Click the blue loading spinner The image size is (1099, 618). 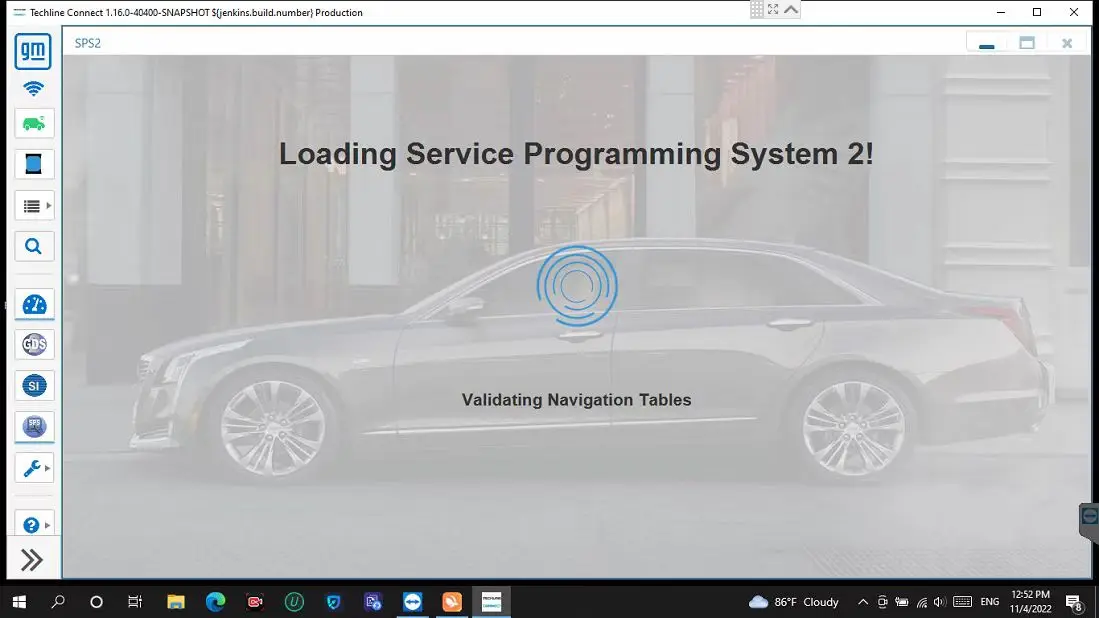577,286
